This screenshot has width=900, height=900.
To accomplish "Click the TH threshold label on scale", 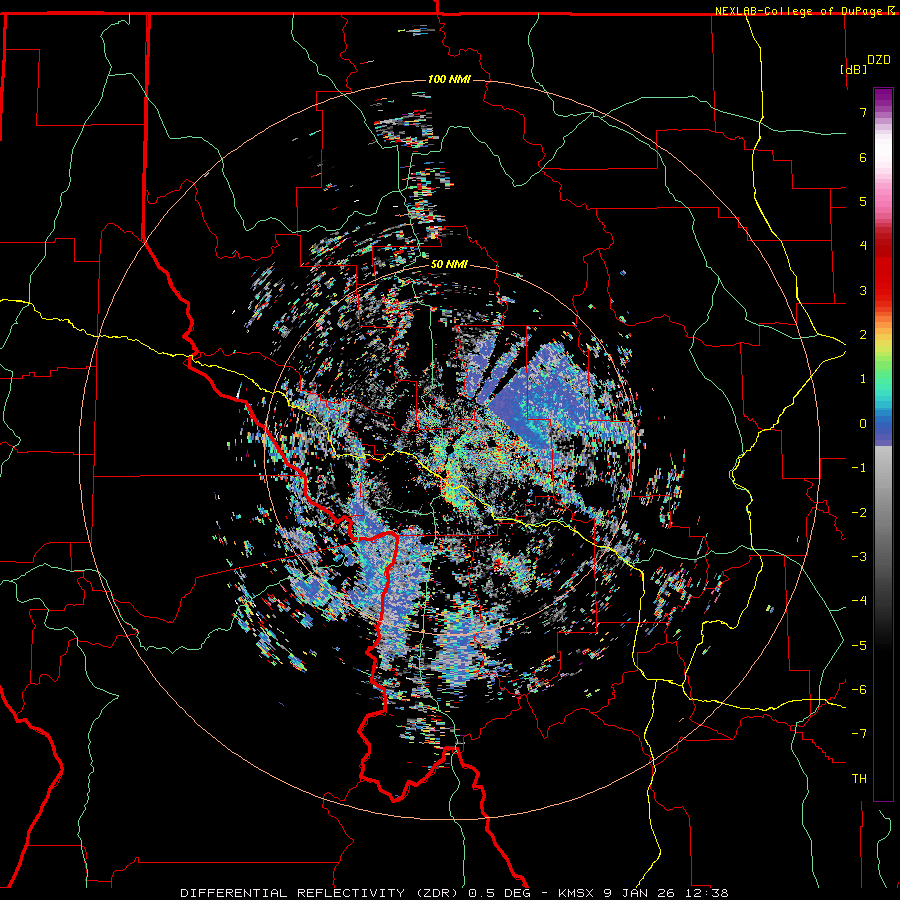I will click(859, 779).
